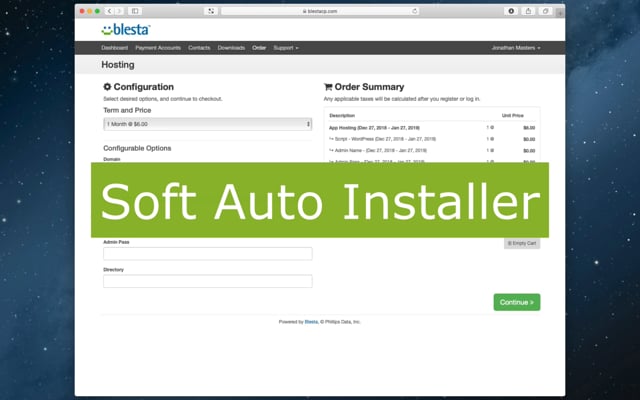The height and width of the screenshot is (400, 640).
Task: Open the Safari share icon
Action: 529,10
